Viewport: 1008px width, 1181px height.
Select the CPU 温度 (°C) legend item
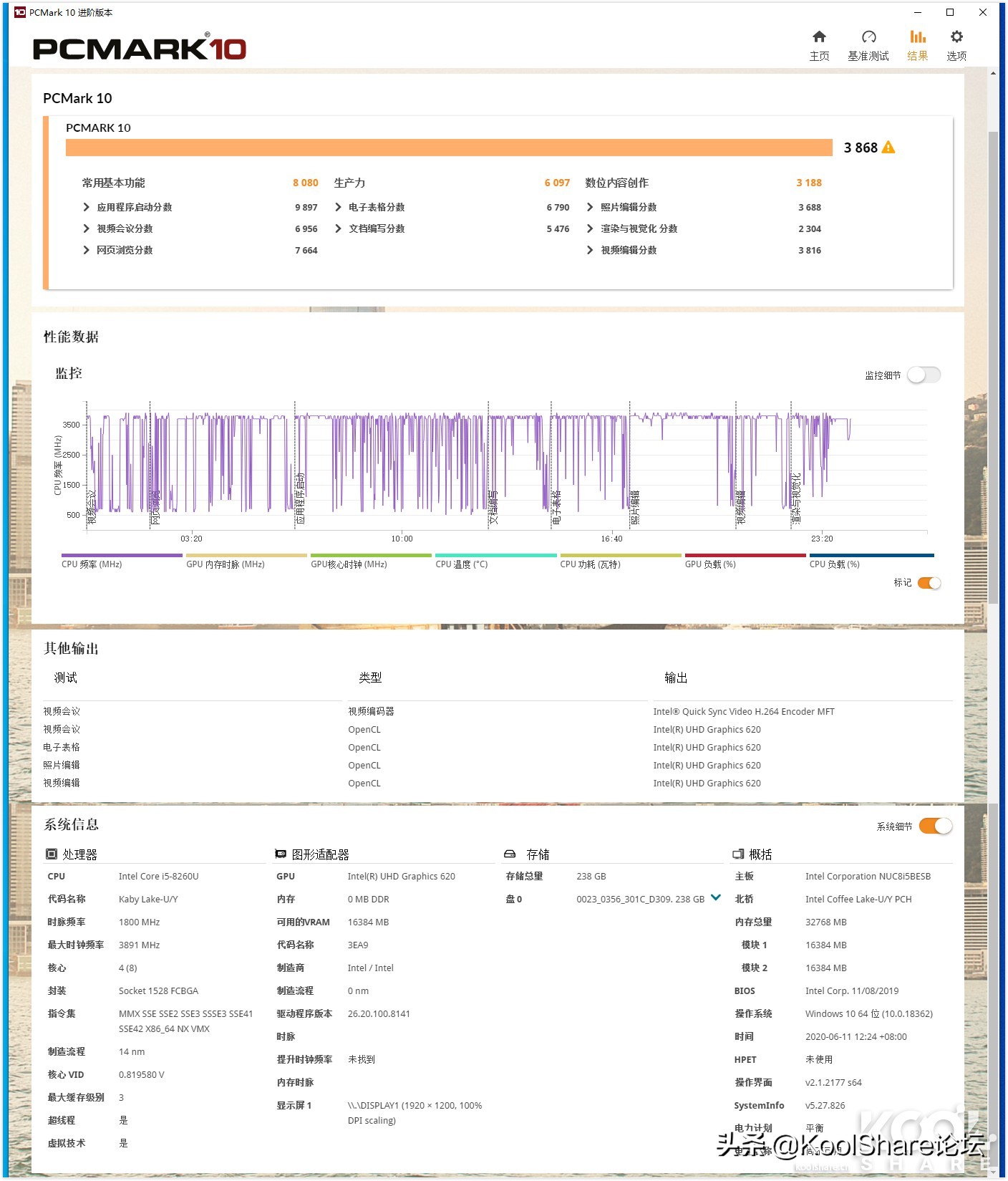[462, 564]
